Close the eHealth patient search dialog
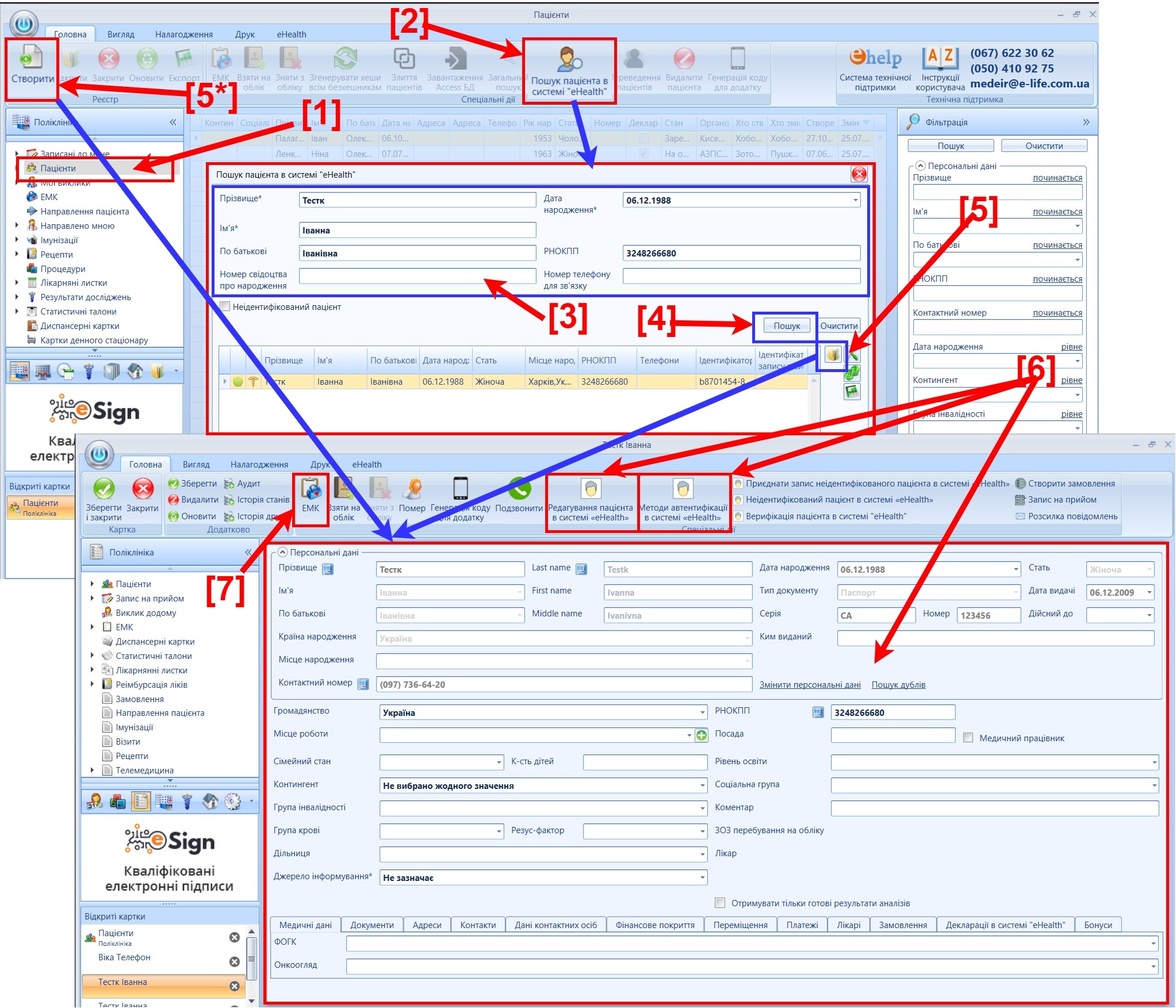The image size is (1176, 1008). point(859,174)
